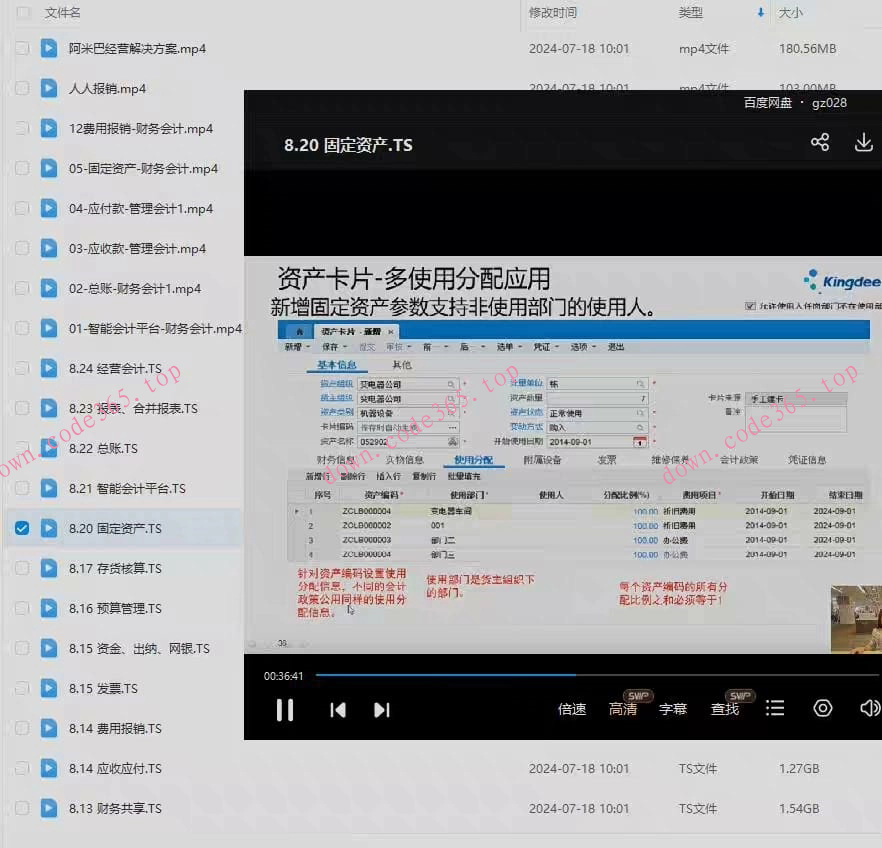Click the video icon of 8.15 发票.TS
The height and width of the screenshot is (848, 882).
pos(49,688)
